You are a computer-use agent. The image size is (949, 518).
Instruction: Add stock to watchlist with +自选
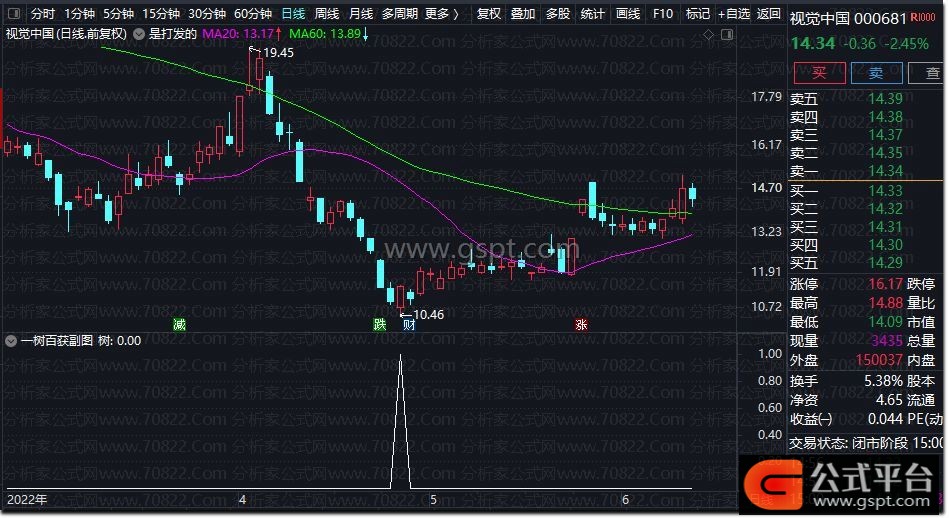point(734,13)
